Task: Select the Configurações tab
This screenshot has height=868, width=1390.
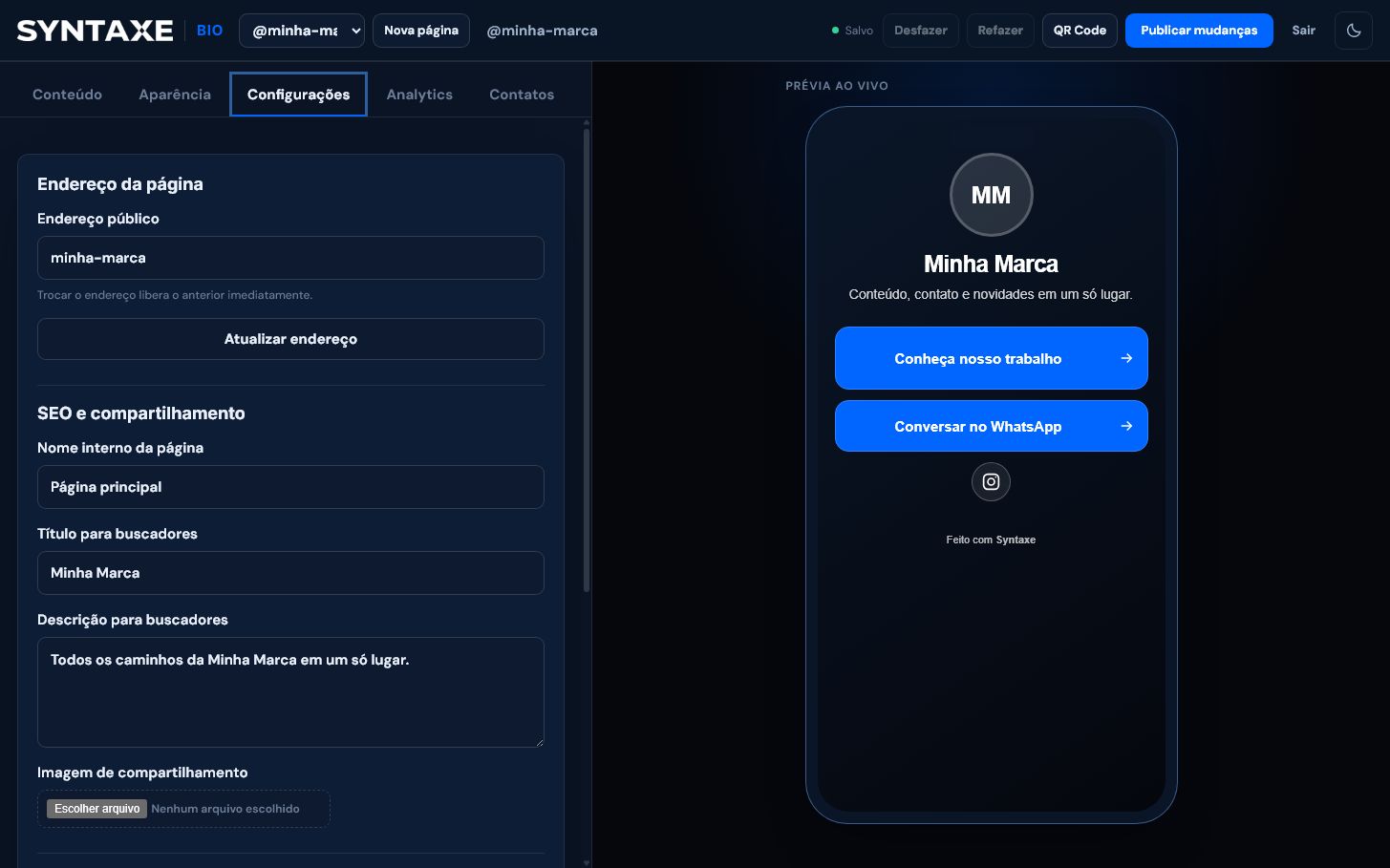Action: [298, 95]
